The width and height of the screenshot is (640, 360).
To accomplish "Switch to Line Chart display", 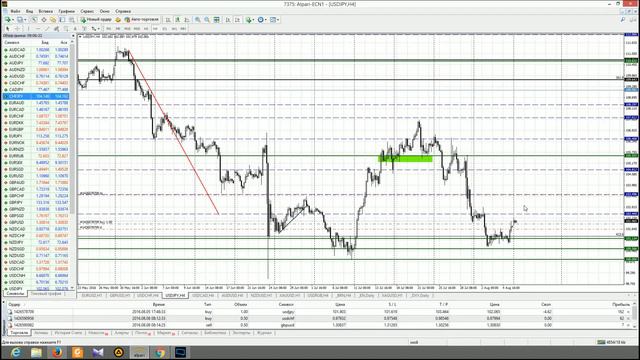I will point(187,20).
